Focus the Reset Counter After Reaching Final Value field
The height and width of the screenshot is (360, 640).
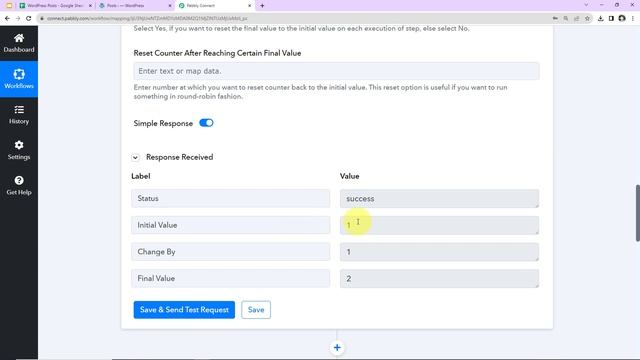point(336,71)
